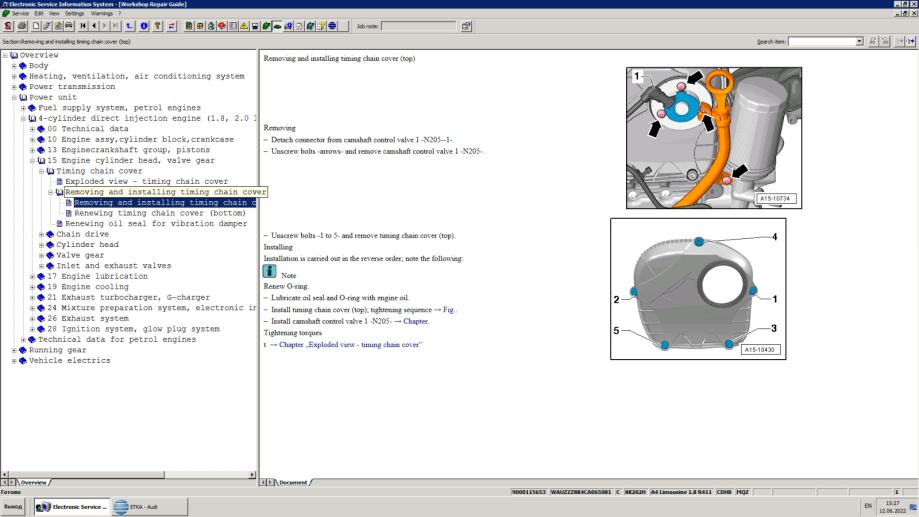Click the Выход button in the taskbar

pyautogui.click(x=14, y=507)
